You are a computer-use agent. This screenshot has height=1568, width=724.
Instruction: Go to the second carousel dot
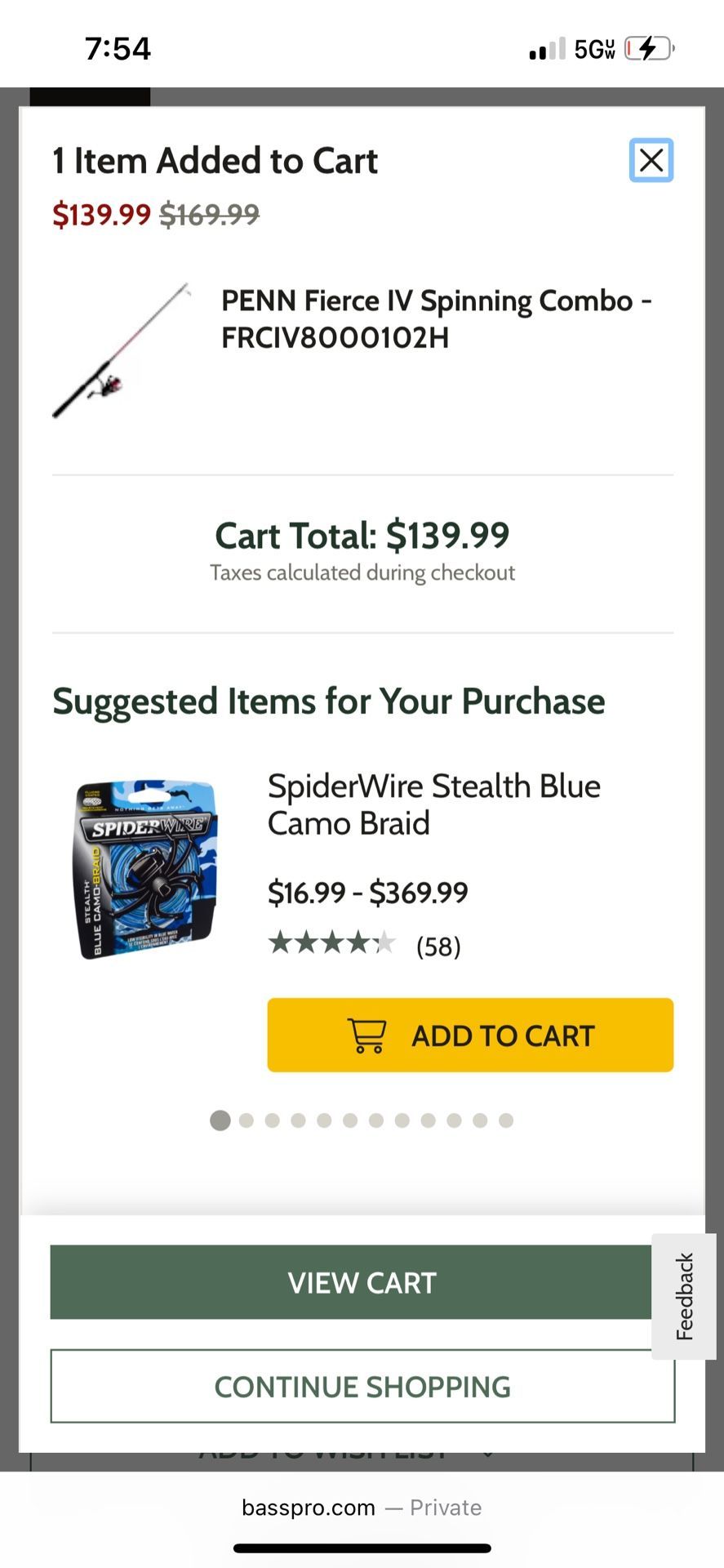tap(247, 1120)
